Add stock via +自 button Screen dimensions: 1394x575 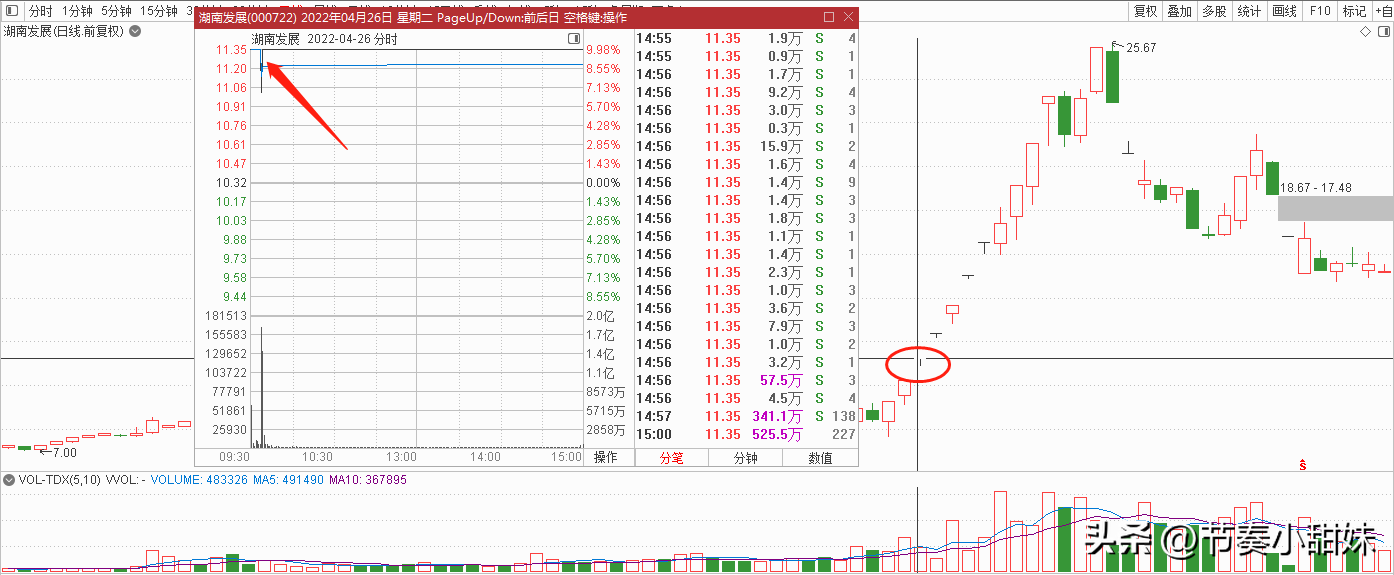click(1382, 11)
